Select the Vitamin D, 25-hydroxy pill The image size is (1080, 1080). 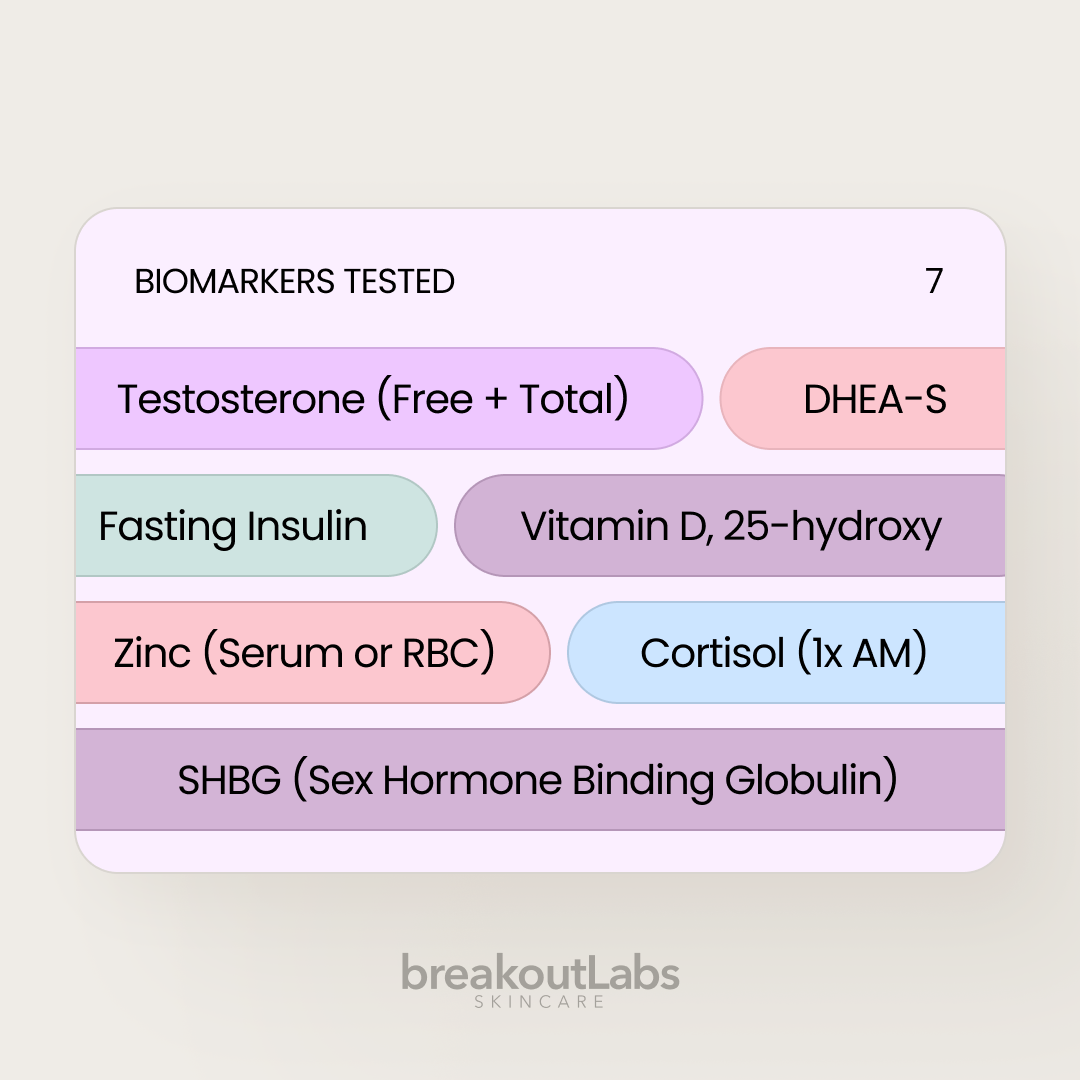pos(730,526)
